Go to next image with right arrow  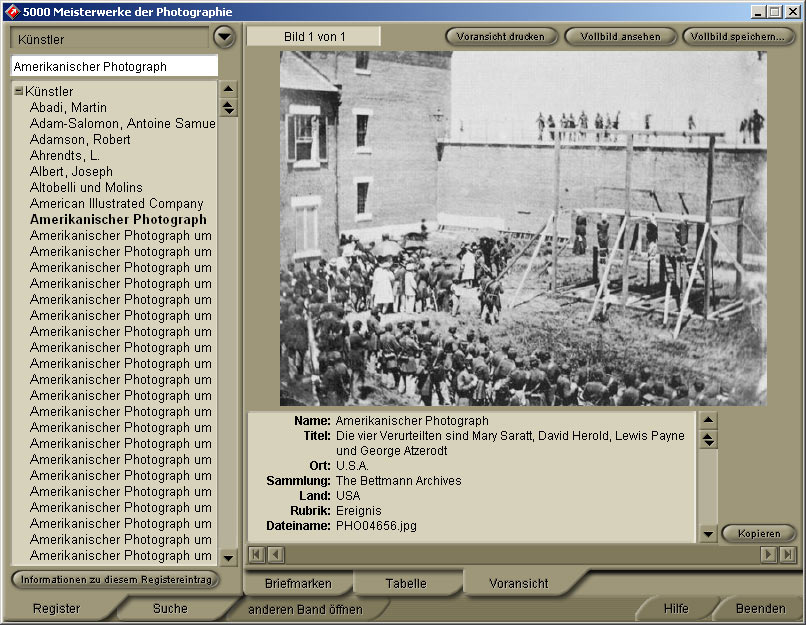point(768,554)
